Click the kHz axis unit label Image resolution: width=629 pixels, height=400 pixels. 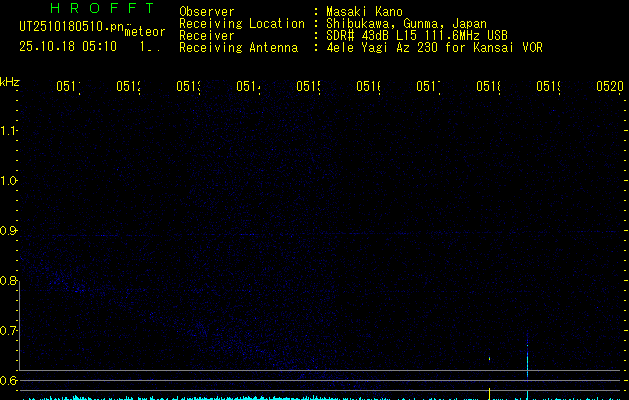coord(10,82)
